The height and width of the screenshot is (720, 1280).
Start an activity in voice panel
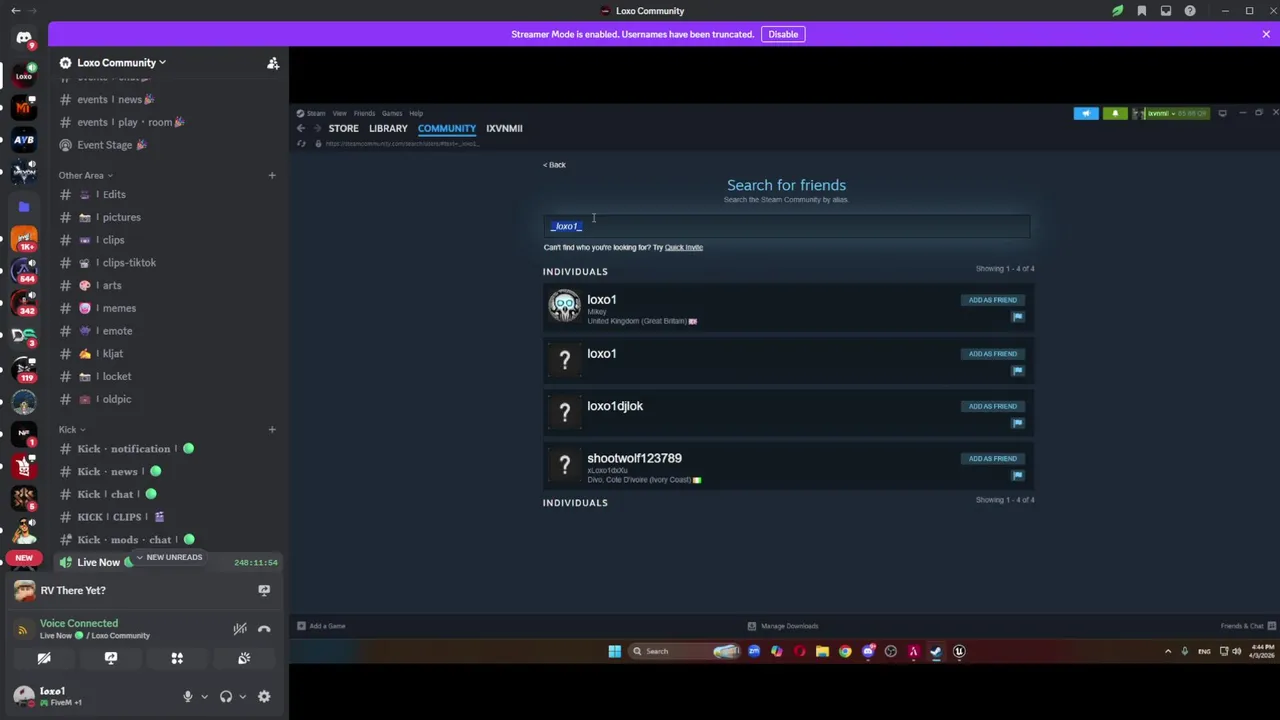[177, 658]
